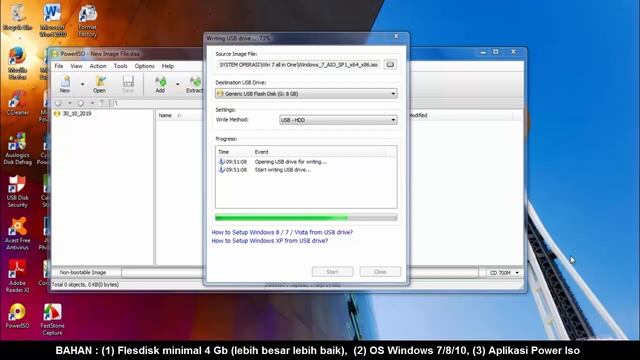
Task: Open USB Disk Security shortcut
Action: (x=18, y=191)
